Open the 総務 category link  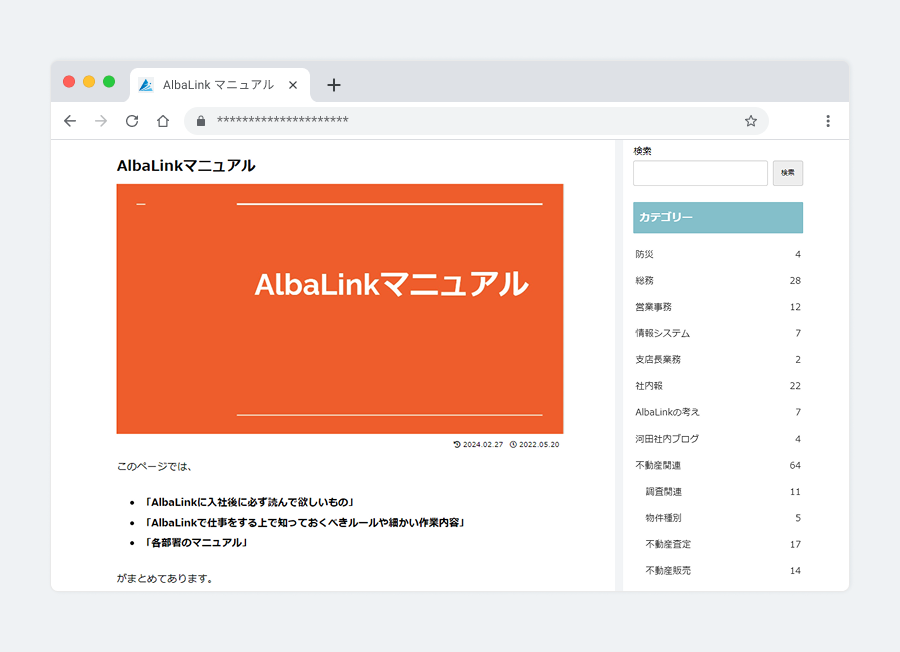coord(644,280)
